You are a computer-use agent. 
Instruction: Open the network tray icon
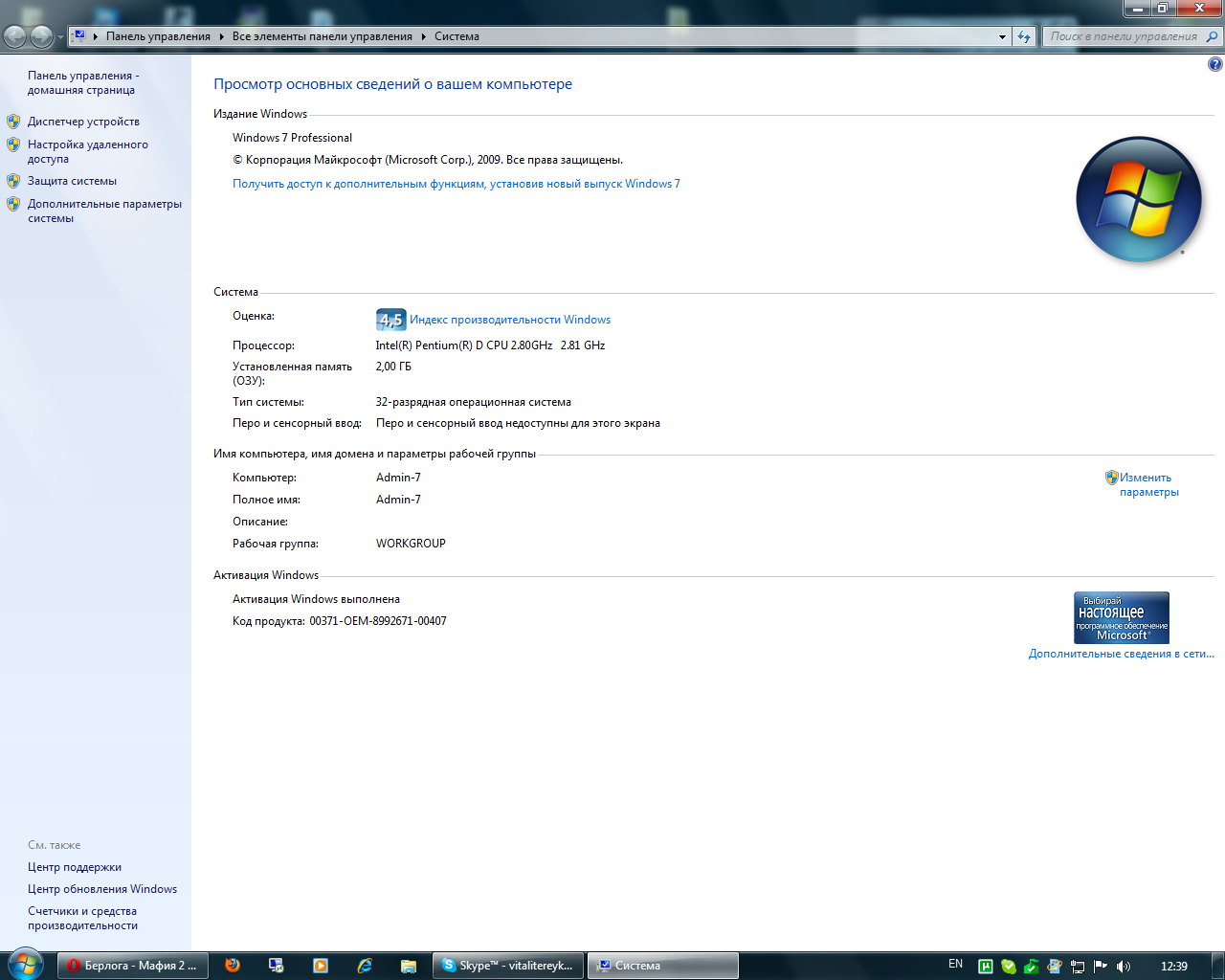click(x=1077, y=967)
